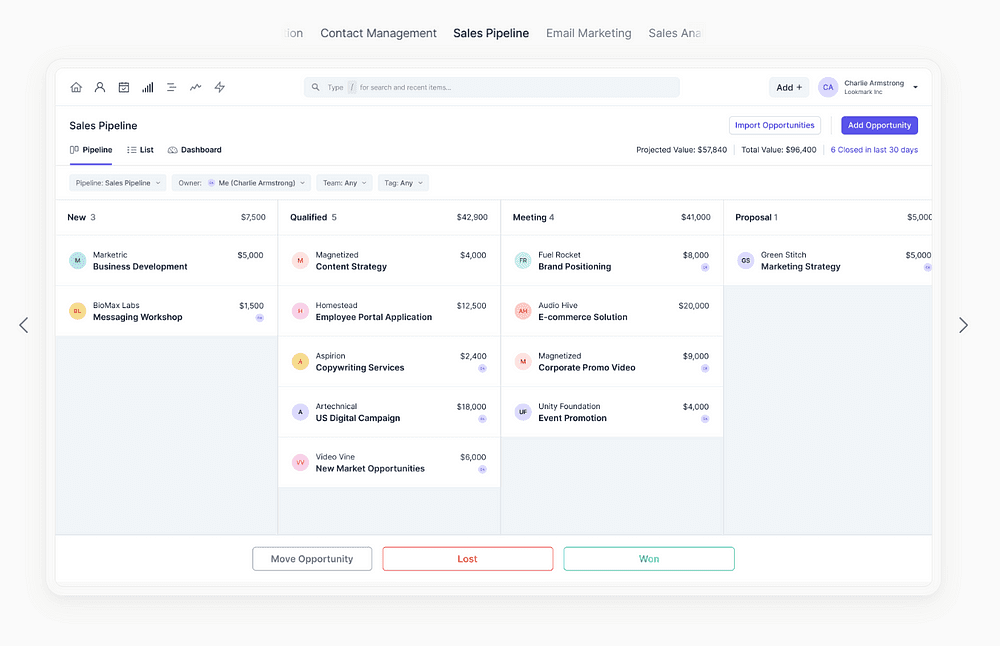Click Fuel Rocket FR avatar
The width and height of the screenshot is (1000, 646).
522,260
